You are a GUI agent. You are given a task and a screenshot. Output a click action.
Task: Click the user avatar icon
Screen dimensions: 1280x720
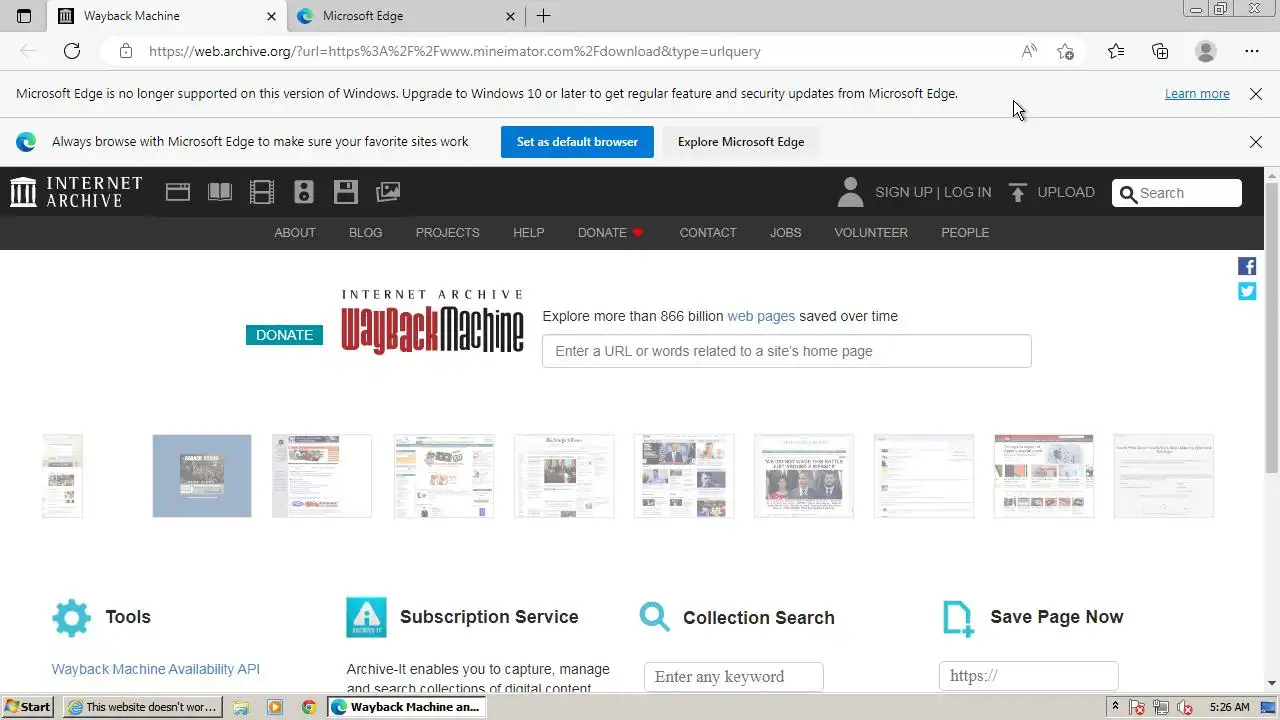[850, 192]
